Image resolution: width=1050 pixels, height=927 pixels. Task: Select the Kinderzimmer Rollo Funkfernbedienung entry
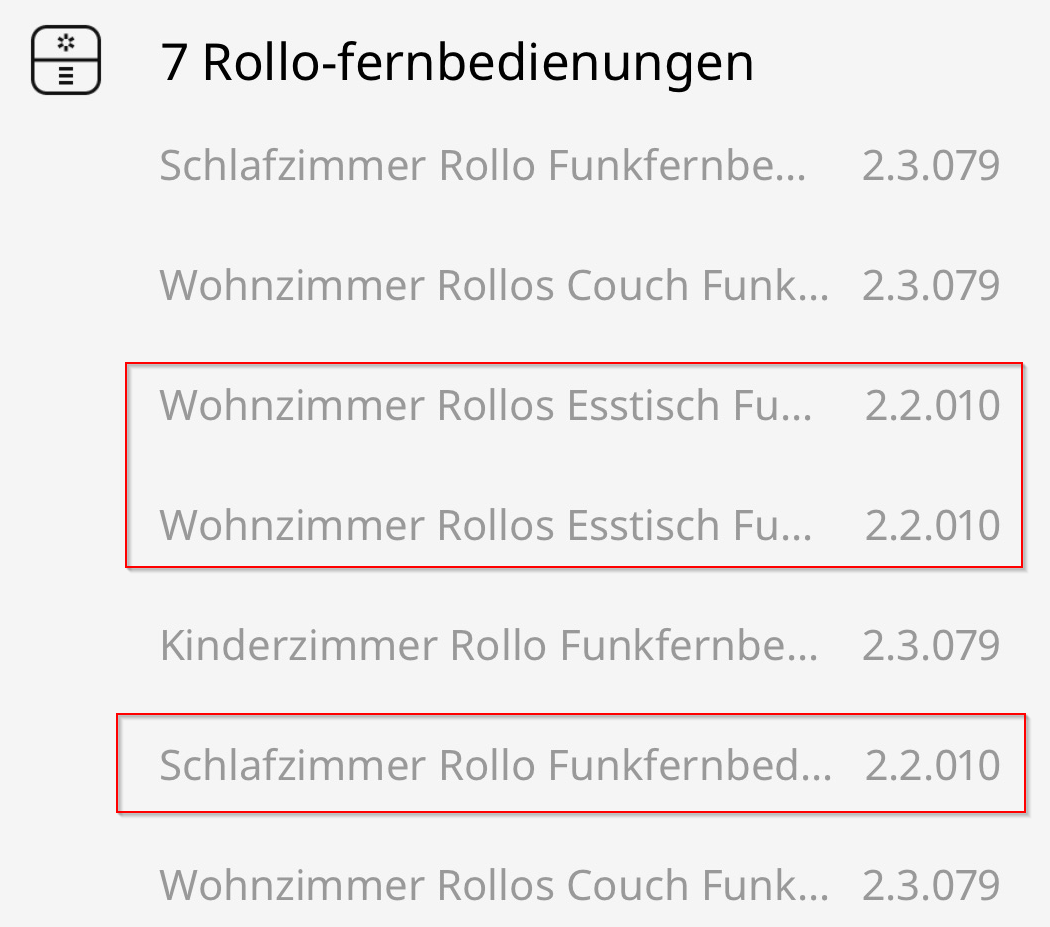(489, 646)
